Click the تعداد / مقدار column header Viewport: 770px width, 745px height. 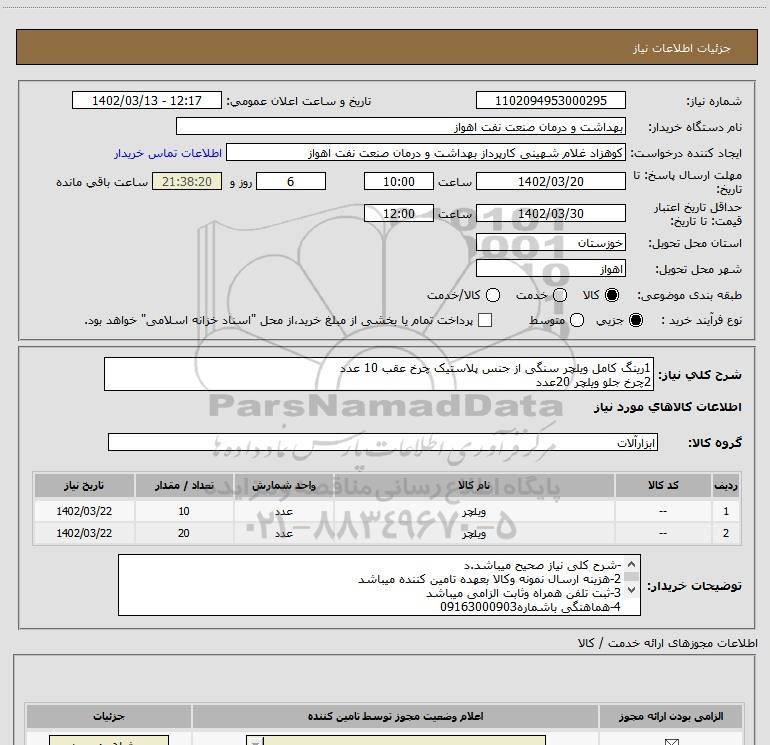[184, 486]
